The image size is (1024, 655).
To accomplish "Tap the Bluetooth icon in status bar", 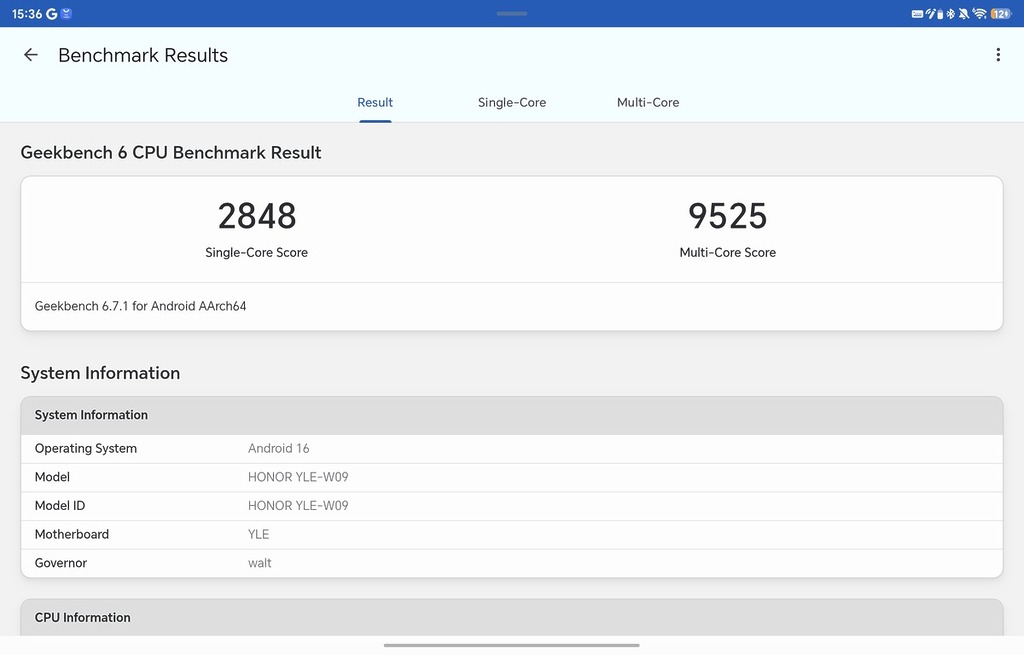I will tap(951, 14).
